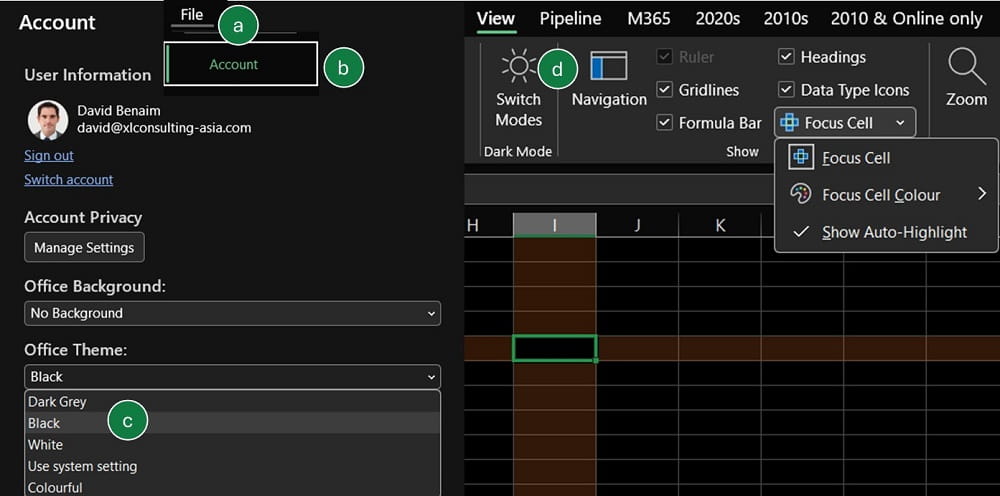Select Black theme in the list
1000x496 pixels.
click(232, 423)
